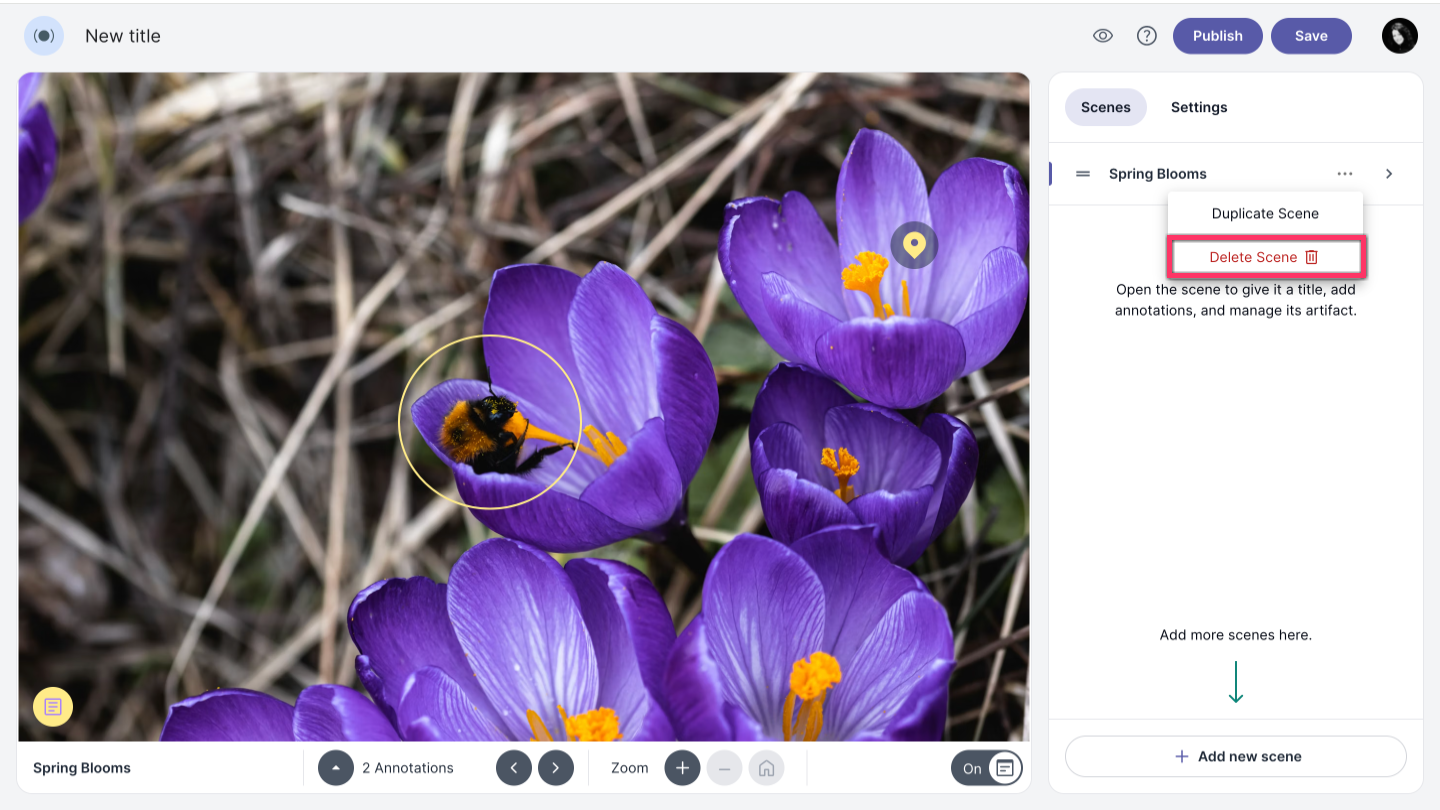The image size is (1440, 810).
Task: Select Delete Scene from the menu
Action: pos(1265,257)
